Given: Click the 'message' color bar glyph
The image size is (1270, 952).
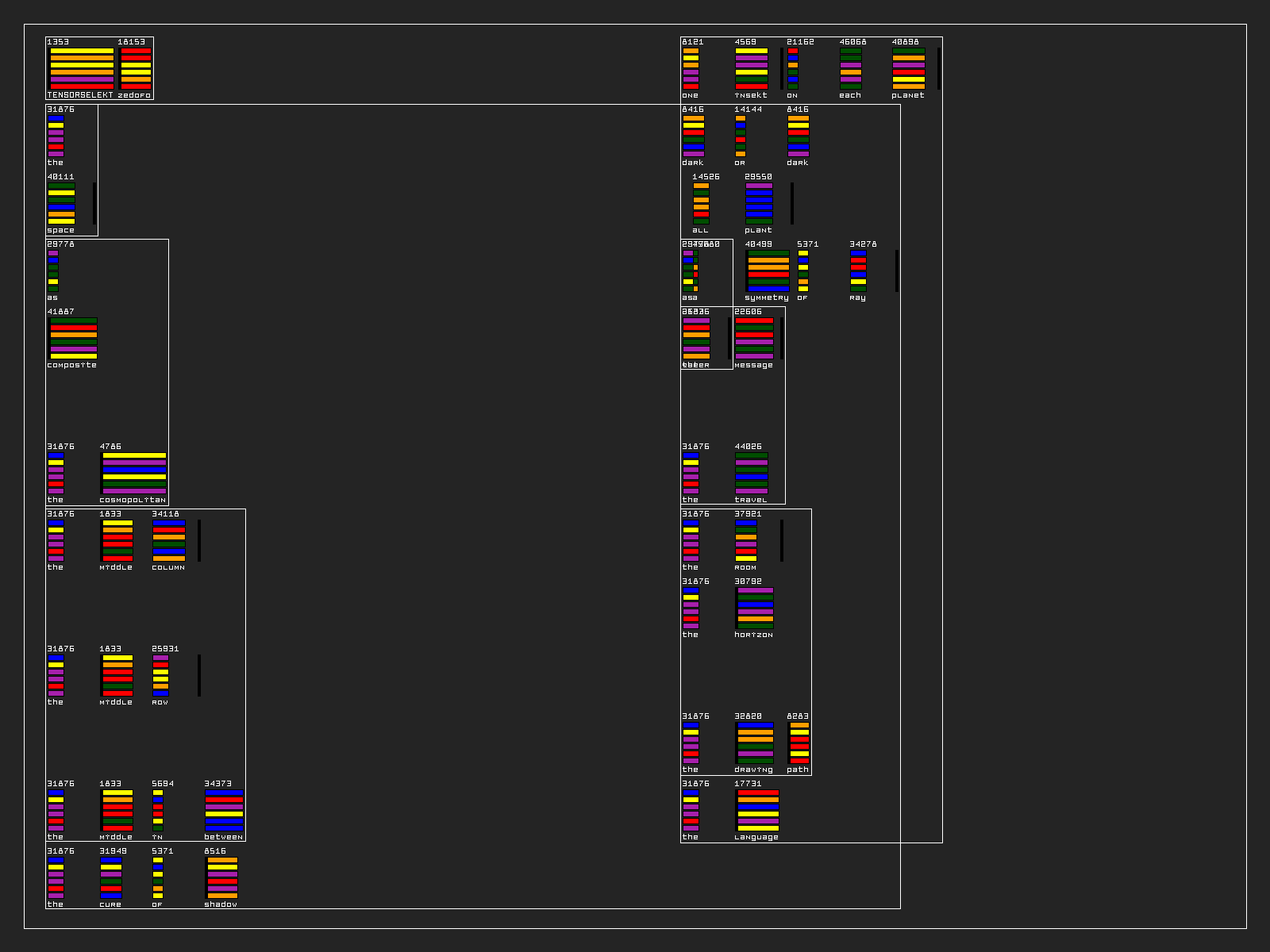Looking at the screenshot, I should point(754,338).
